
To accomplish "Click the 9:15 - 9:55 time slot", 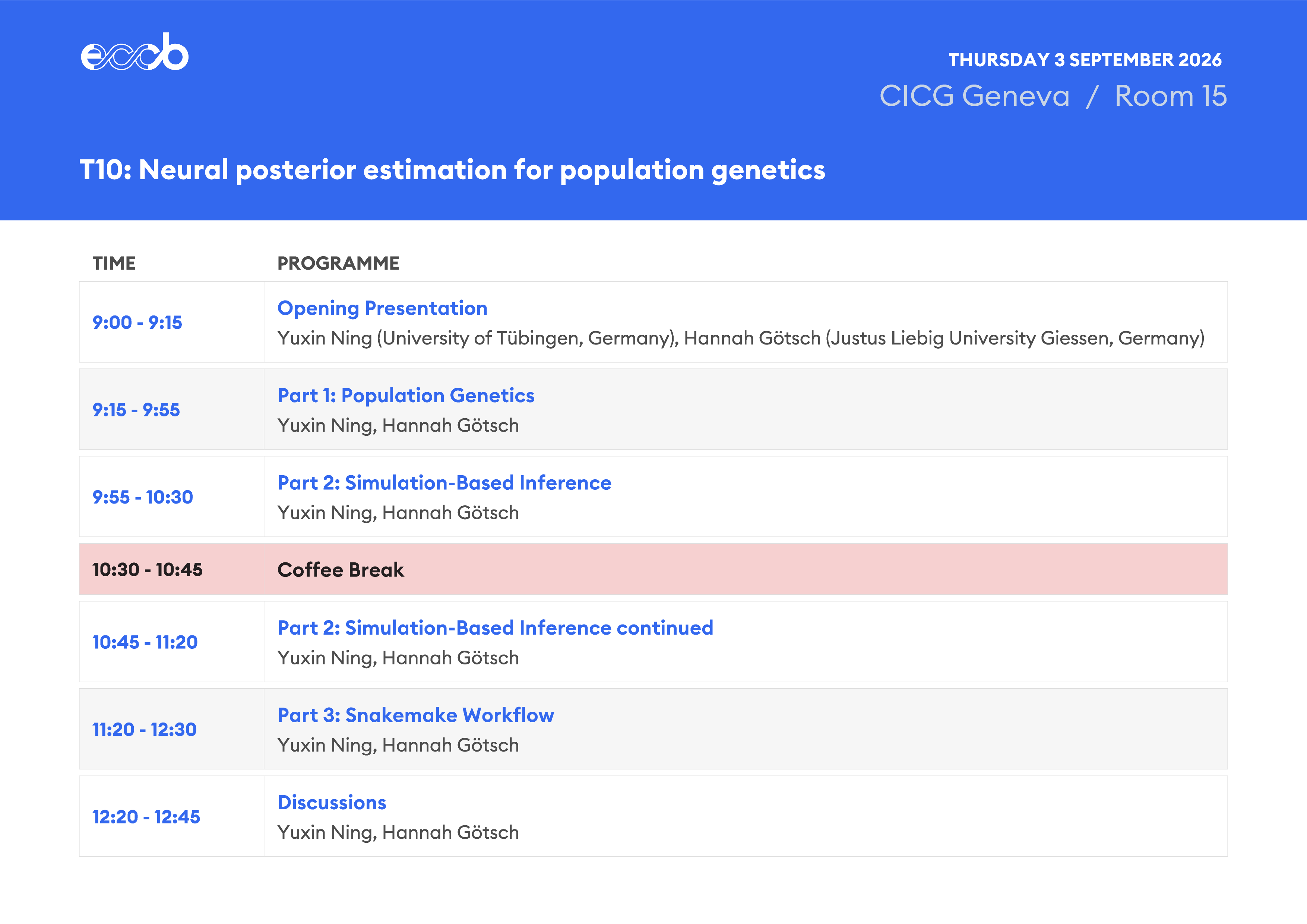I will point(136,410).
